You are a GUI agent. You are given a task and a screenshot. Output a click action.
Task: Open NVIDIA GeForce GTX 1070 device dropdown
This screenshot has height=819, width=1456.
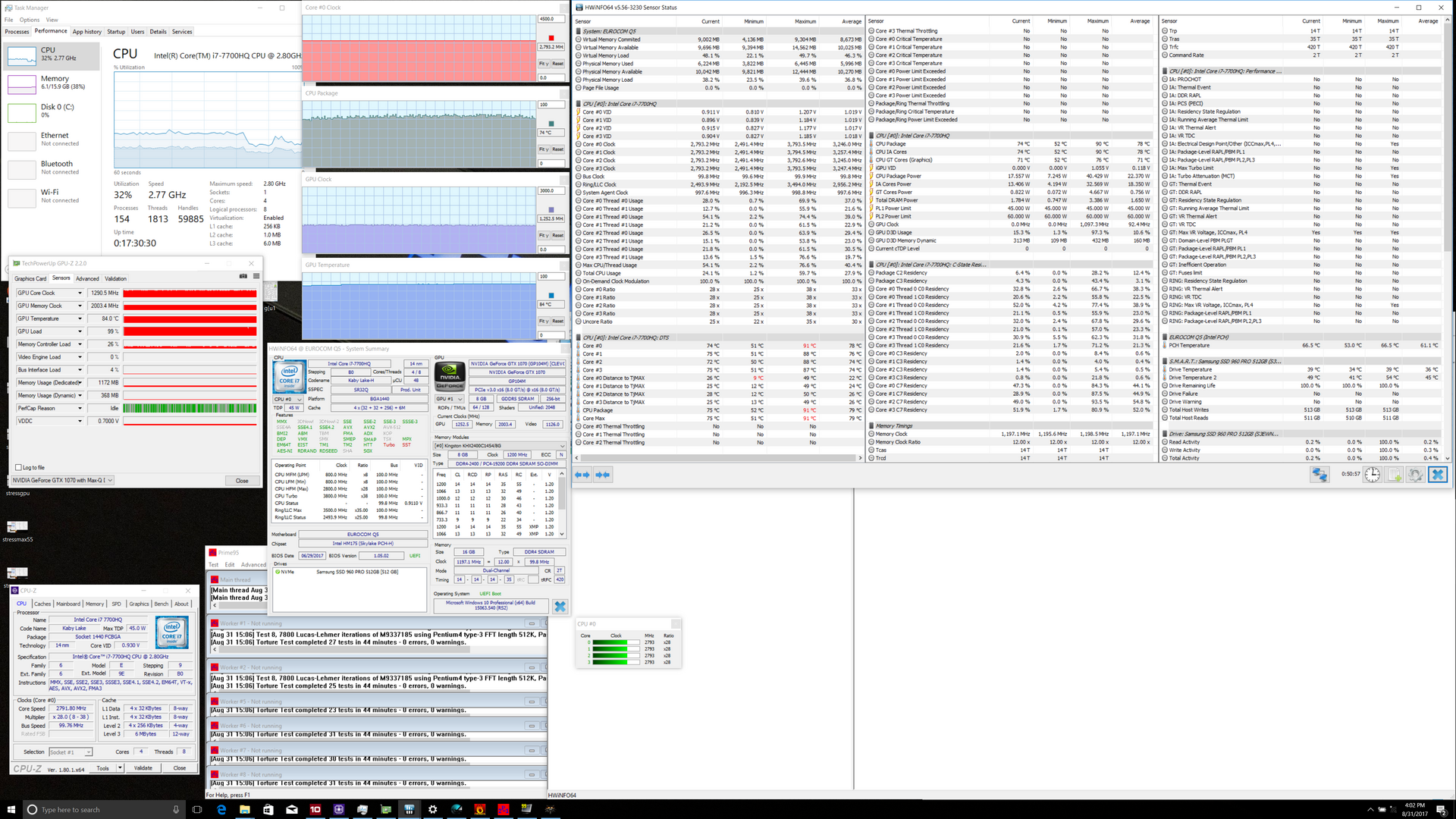coord(110,480)
